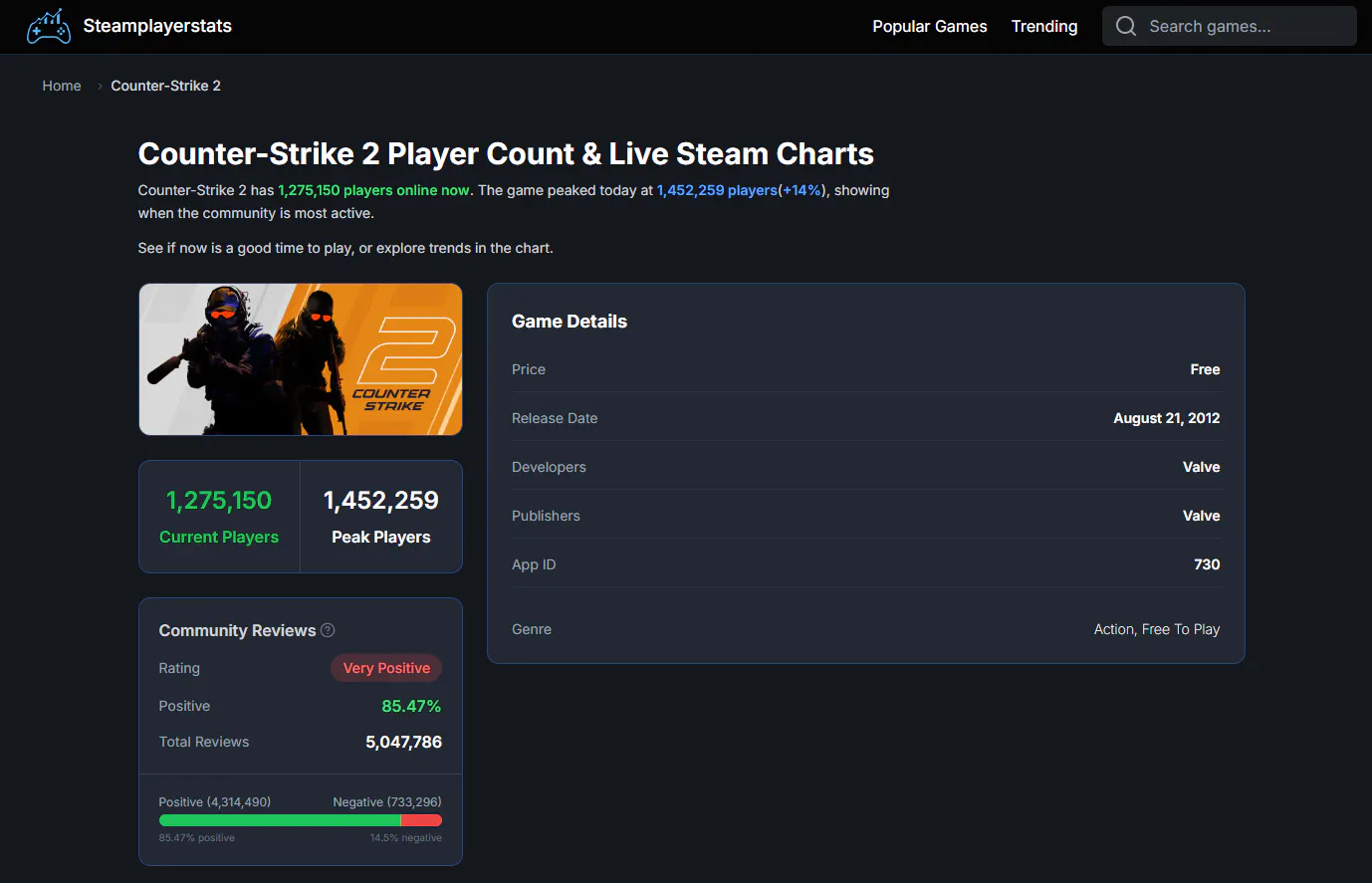Click the '+14%' change indicator
Viewport: 1372px width, 883px height.
click(802, 190)
